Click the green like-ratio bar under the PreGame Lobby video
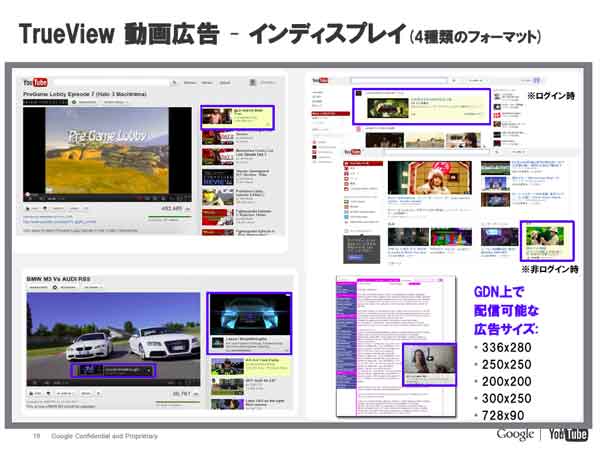This screenshot has height=450, width=600. 170,217
